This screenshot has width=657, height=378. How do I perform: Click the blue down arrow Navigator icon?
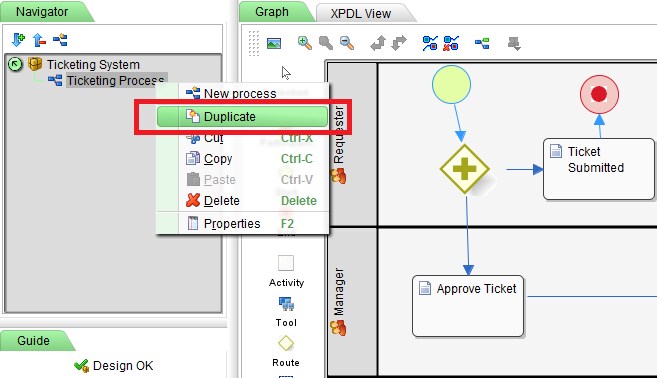click(x=18, y=40)
